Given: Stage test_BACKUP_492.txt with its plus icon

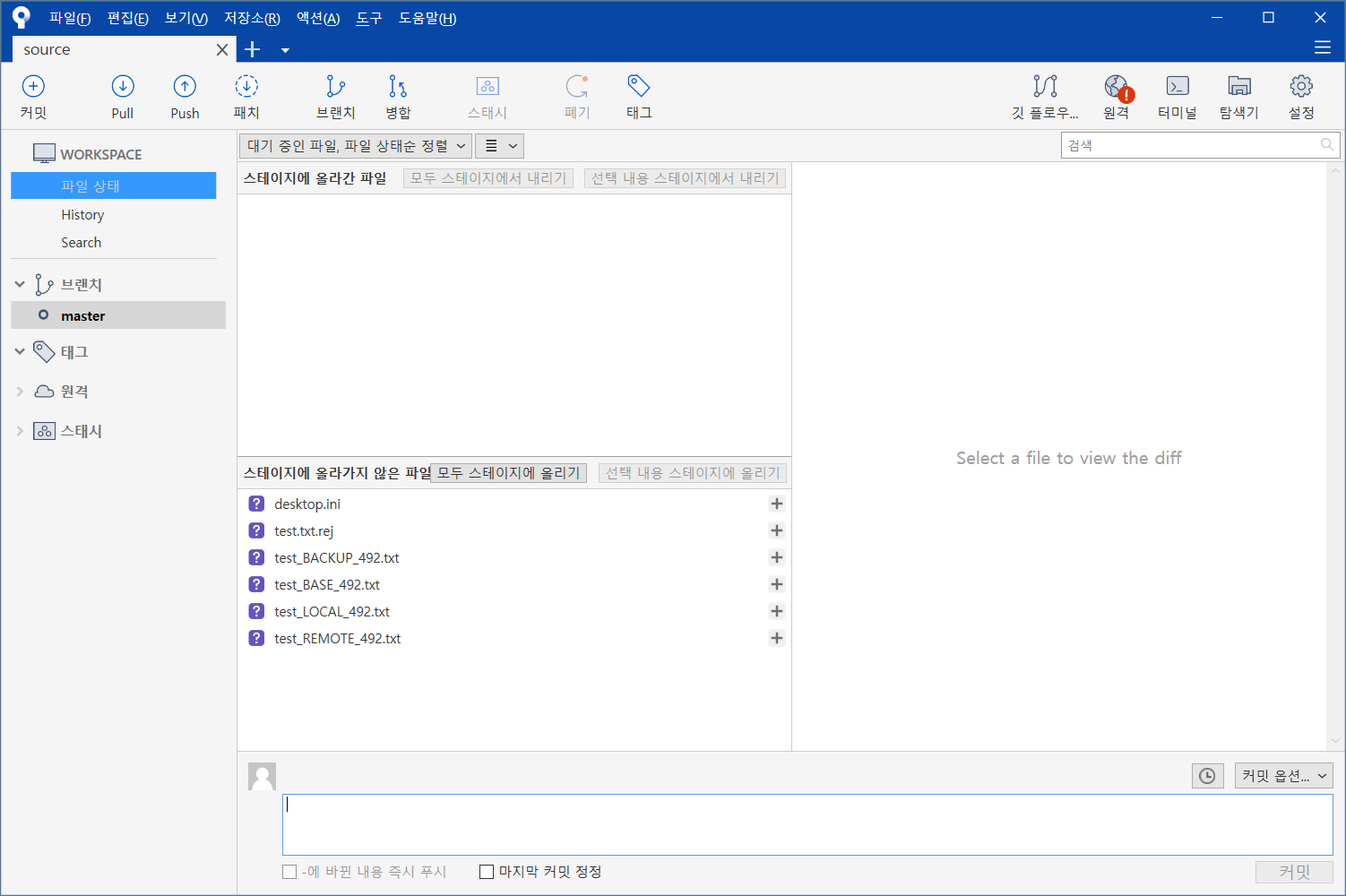Looking at the screenshot, I should (777, 557).
